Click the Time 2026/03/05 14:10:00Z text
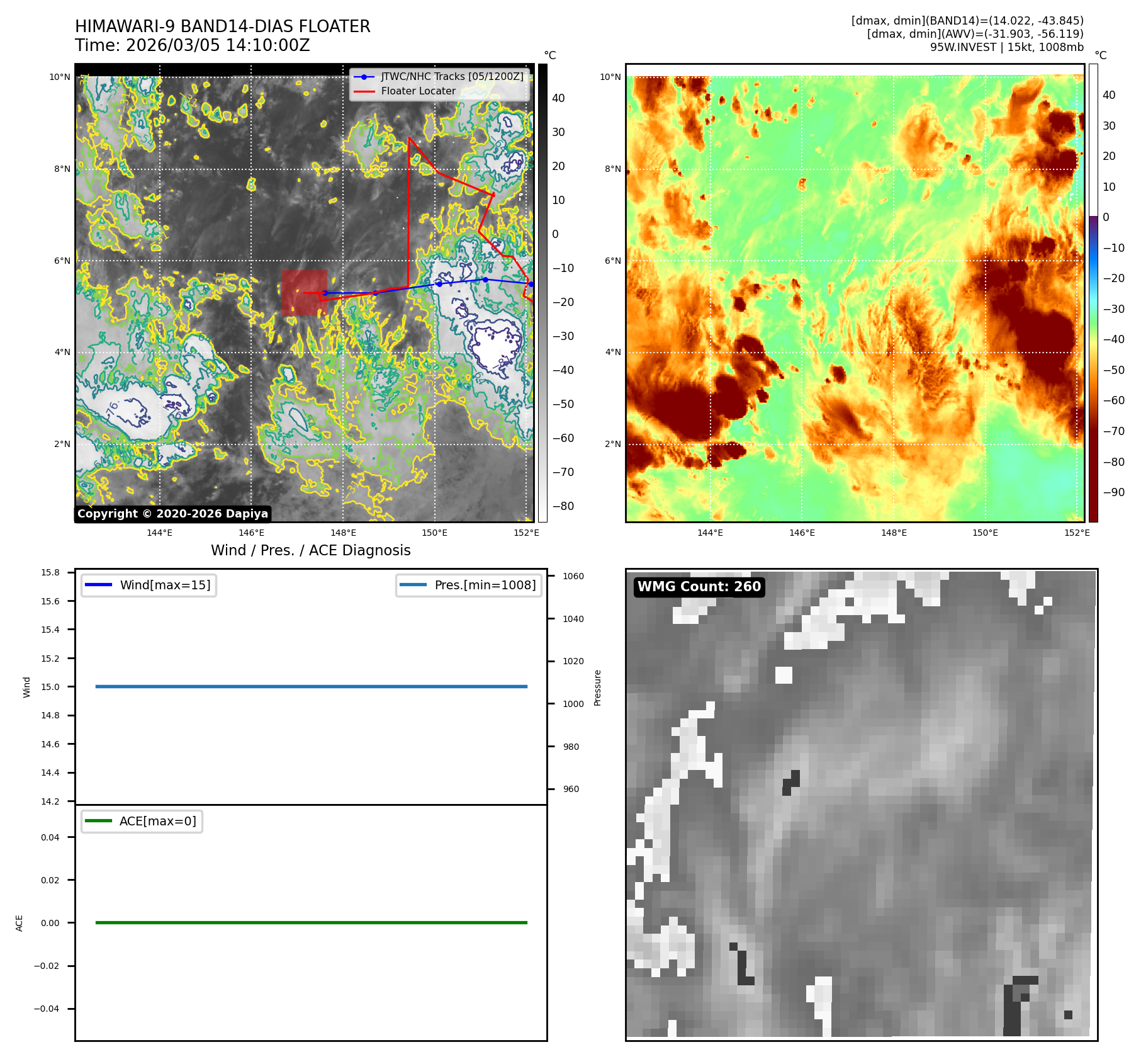Image resolution: width=1141 pixels, height=1064 pixels. pyautogui.click(x=192, y=45)
